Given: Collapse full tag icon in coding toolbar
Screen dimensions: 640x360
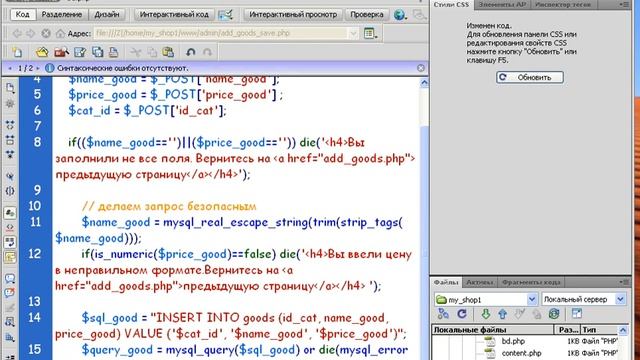Looking at the screenshot, I should (x=10, y=125).
